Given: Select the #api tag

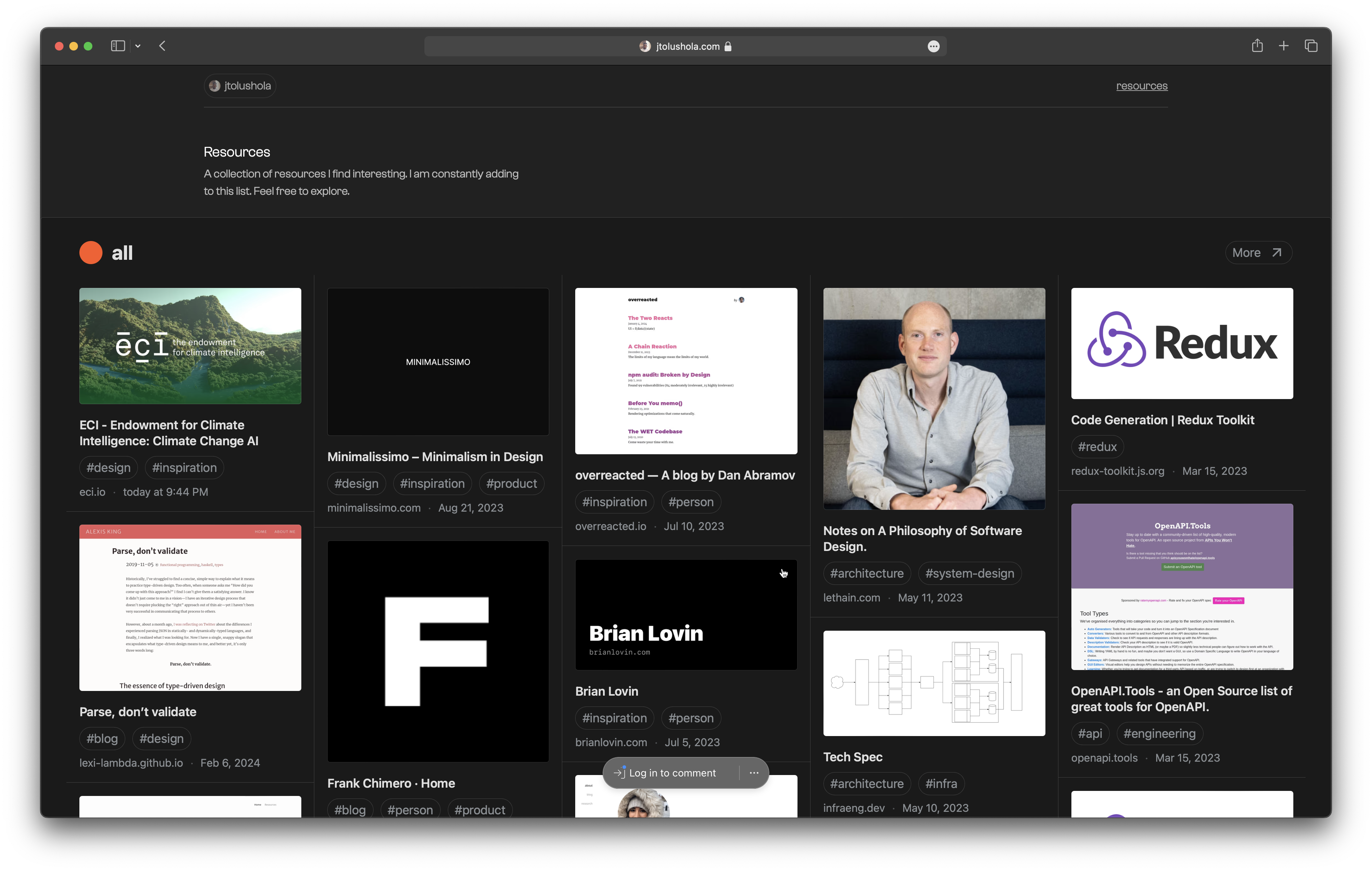Looking at the screenshot, I should [x=1090, y=734].
